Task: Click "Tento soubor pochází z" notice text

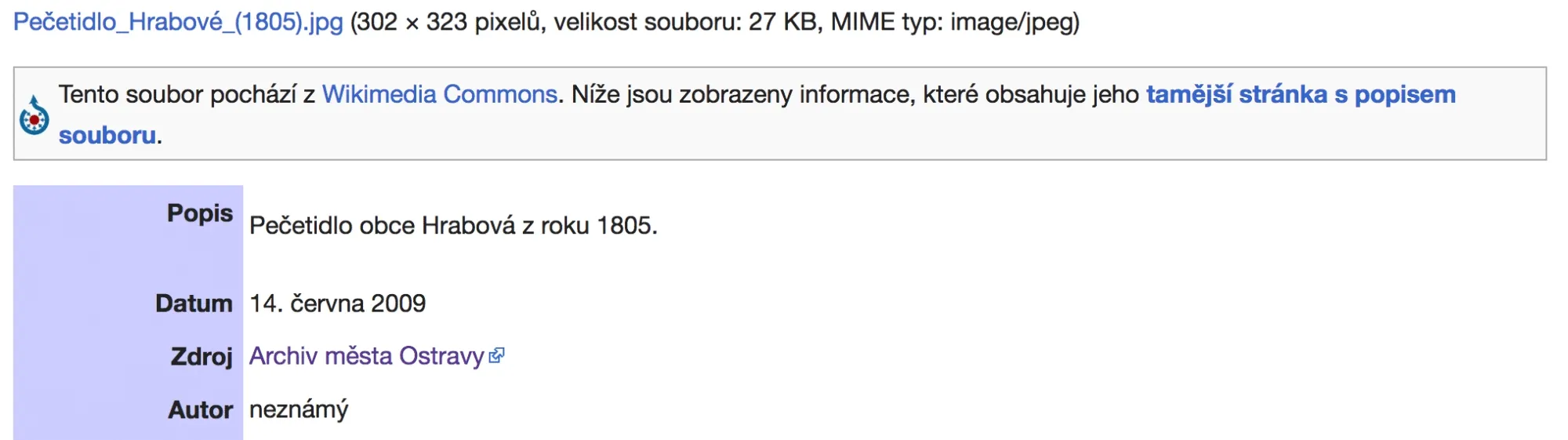Action: pyautogui.click(x=187, y=95)
